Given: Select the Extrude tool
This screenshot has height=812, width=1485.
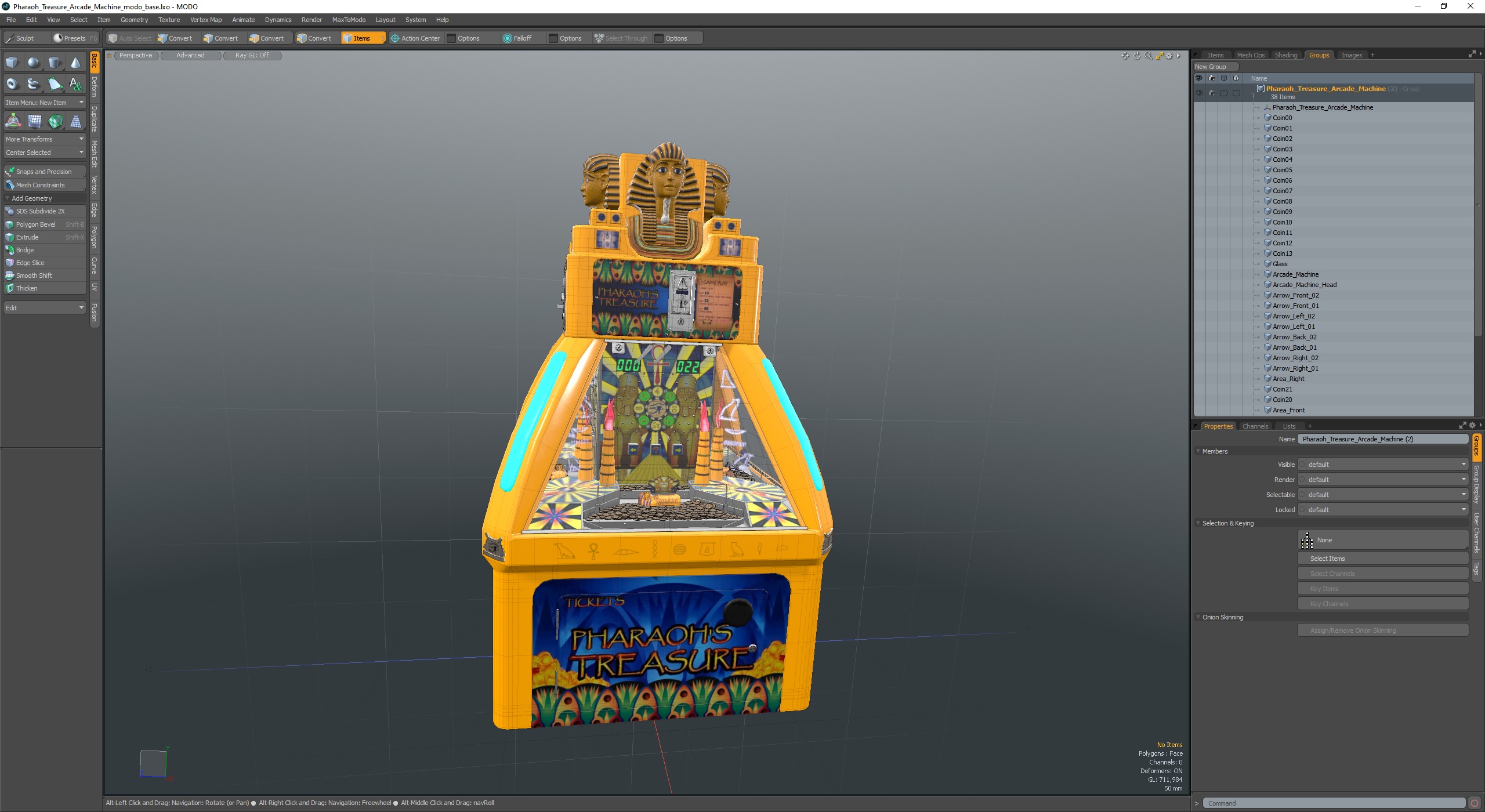Looking at the screenshot, I should 45,237.
